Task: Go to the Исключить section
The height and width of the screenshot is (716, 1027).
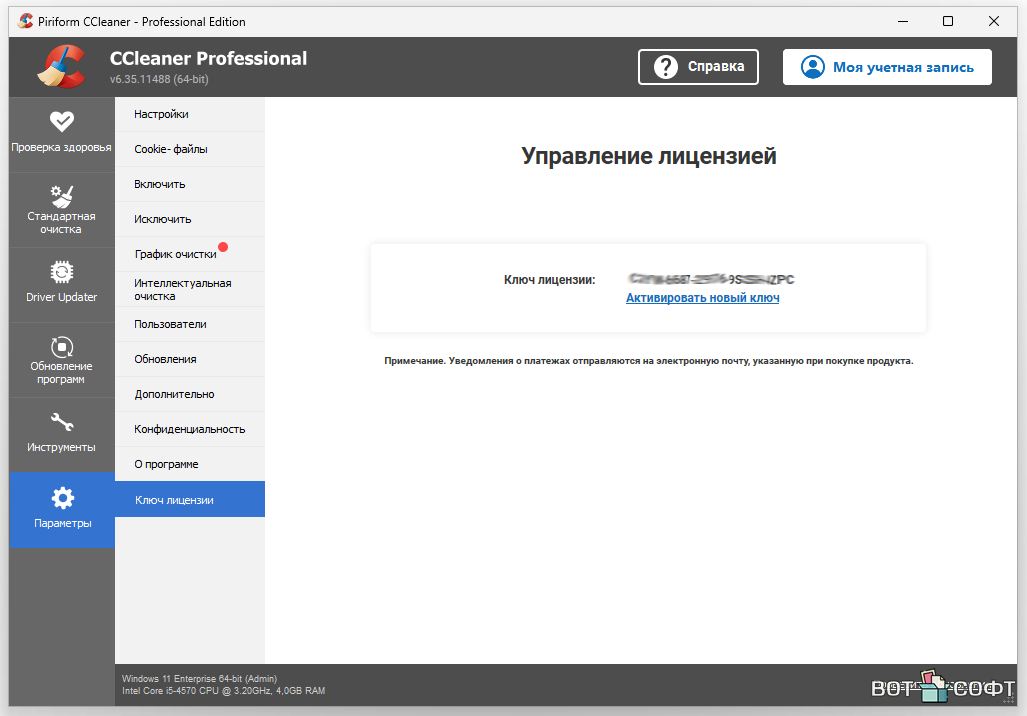Action: [190, 219]
